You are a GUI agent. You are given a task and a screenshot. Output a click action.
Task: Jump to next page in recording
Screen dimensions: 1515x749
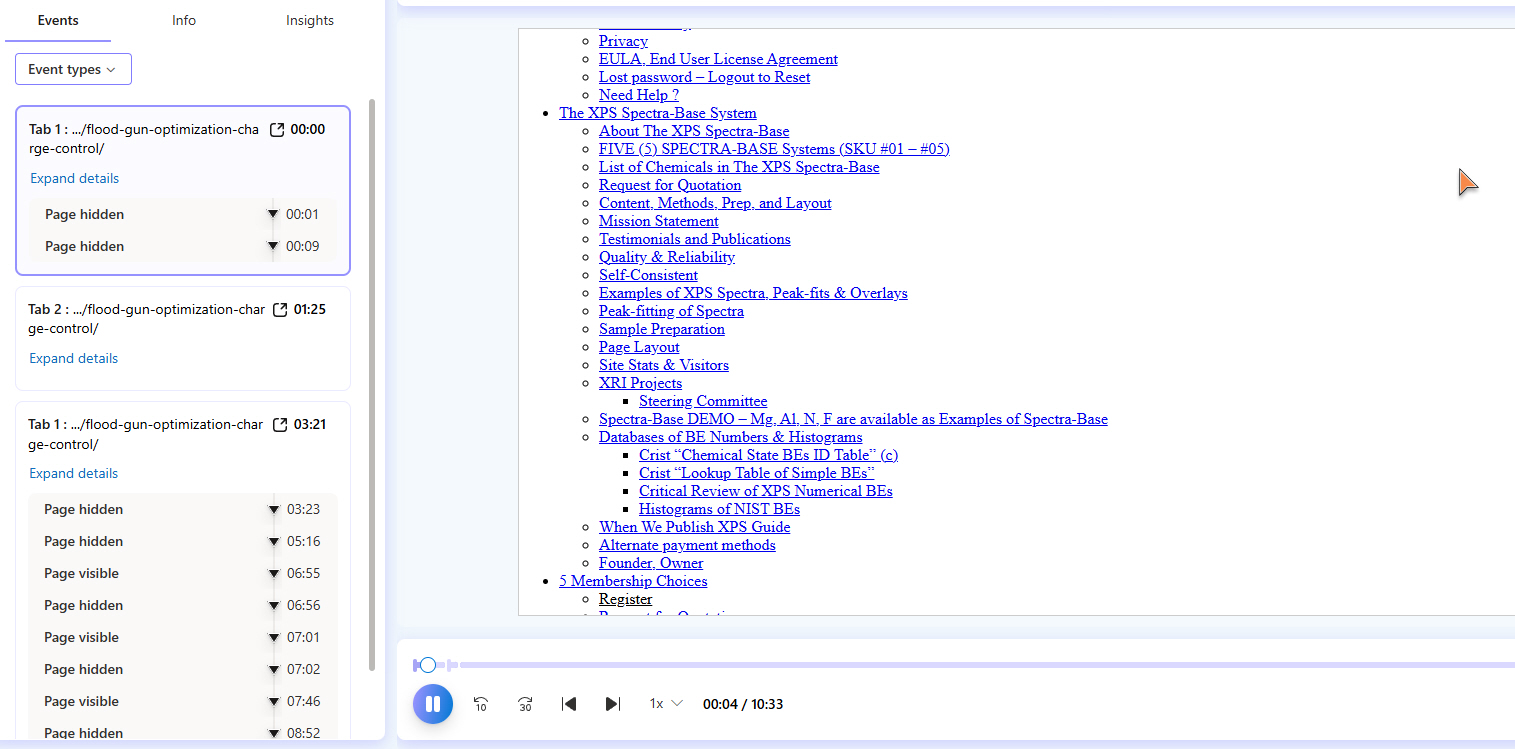[613, 704]
